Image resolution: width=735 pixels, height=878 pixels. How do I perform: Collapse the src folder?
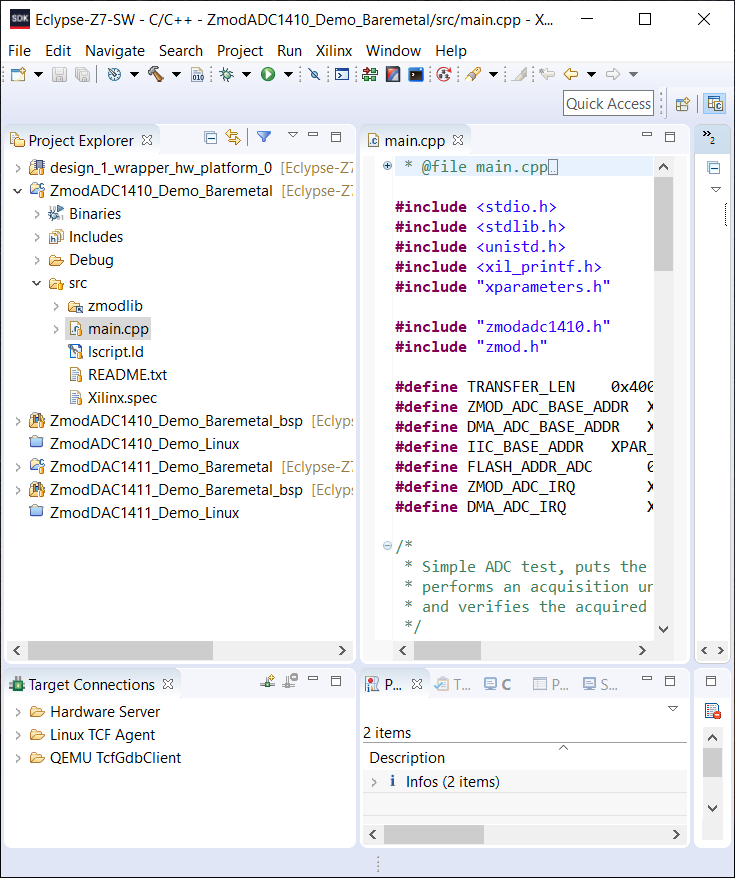coord(37,283)
